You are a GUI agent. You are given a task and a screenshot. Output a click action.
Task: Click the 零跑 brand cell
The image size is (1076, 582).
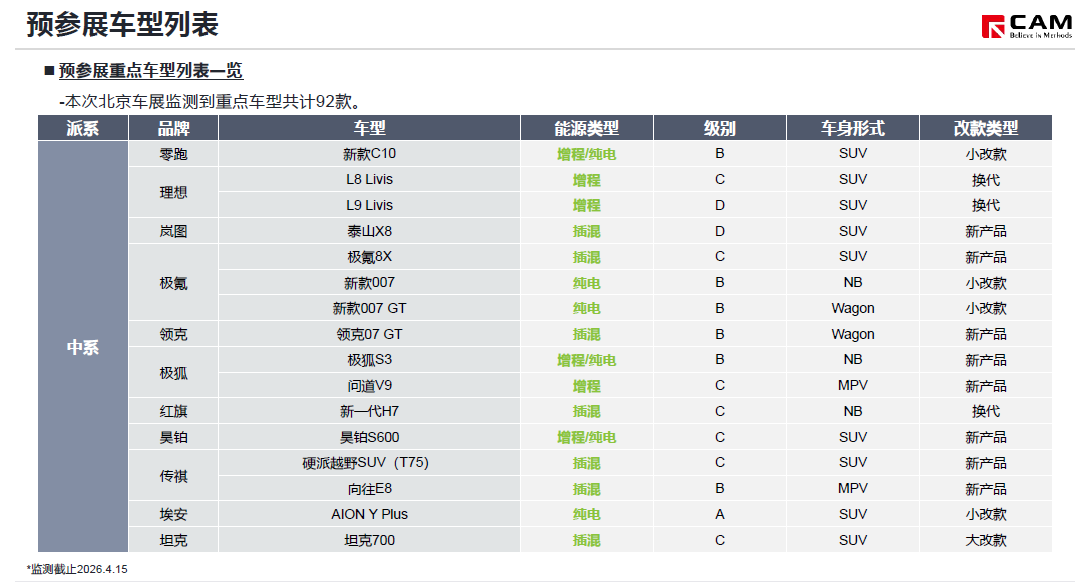(x=173, y=154)
